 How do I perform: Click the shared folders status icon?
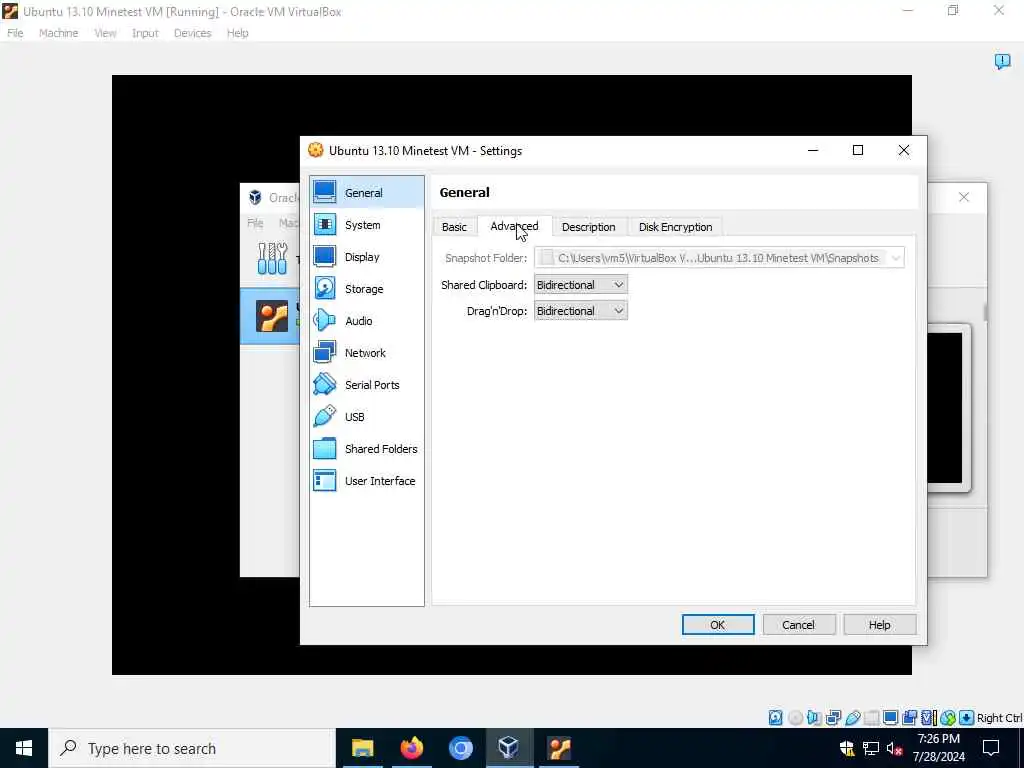pos(871,718)
